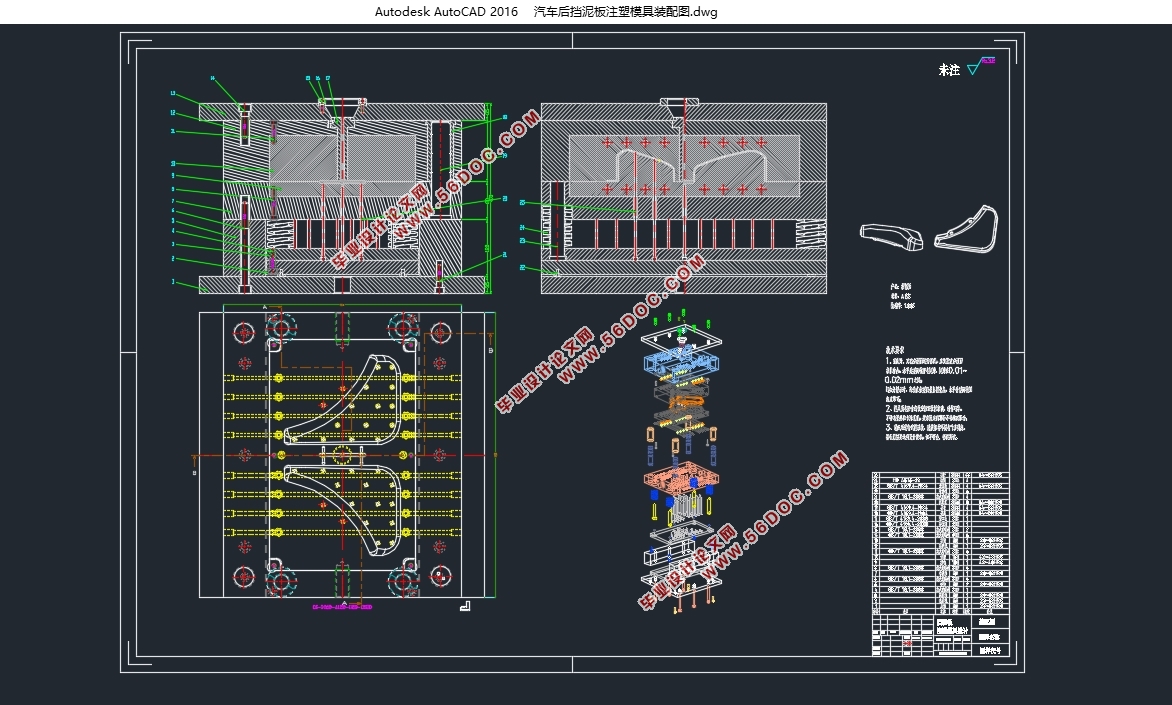This screenshot has width=1172, height=705.
Task: Click the sprue circle at plan view center
Action: (342, 455)
